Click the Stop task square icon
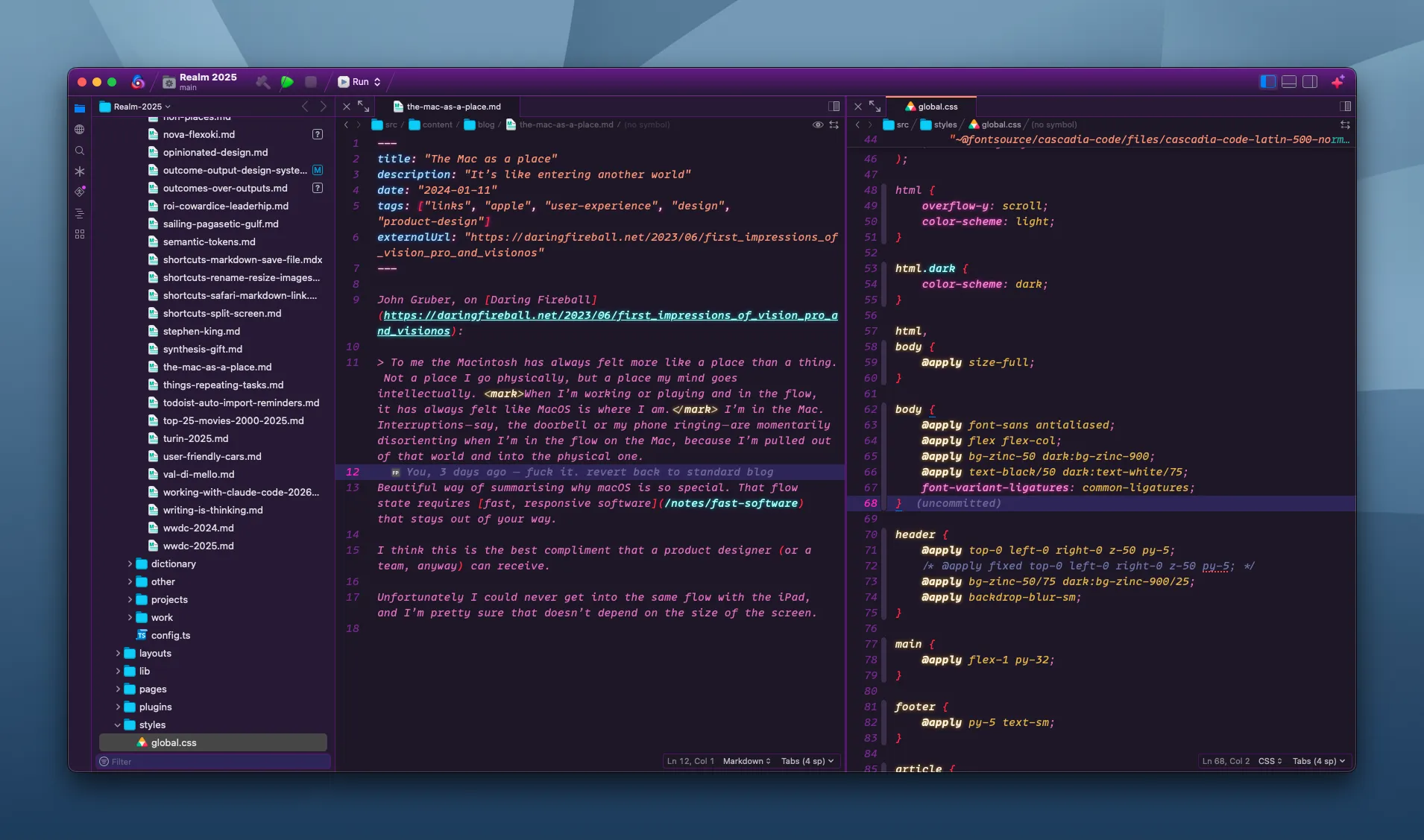The width and height of the screenshot is (1424, 840). (311, 82)
